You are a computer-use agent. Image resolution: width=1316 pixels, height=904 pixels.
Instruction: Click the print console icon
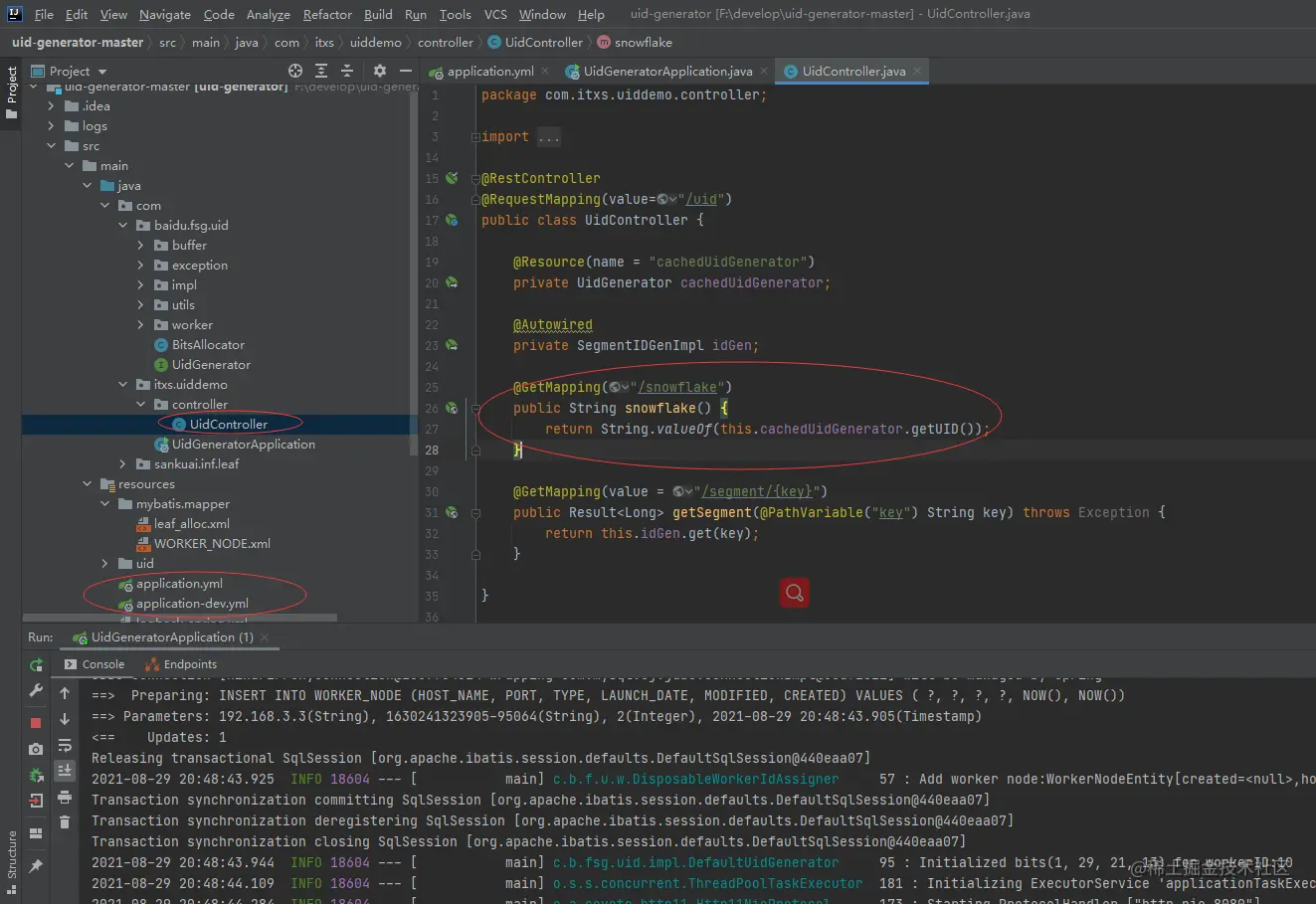coord(65,797)
